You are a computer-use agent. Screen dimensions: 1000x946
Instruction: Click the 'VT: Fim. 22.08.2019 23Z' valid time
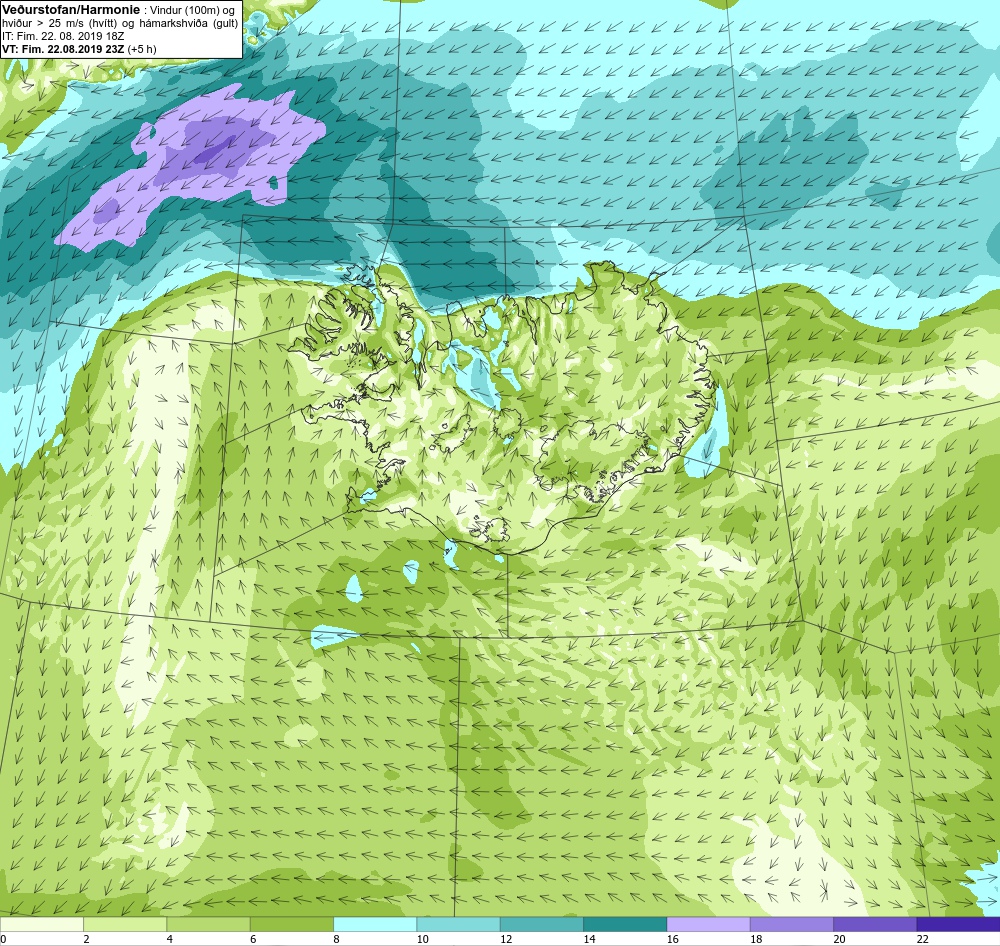click(x=64, y=49)
